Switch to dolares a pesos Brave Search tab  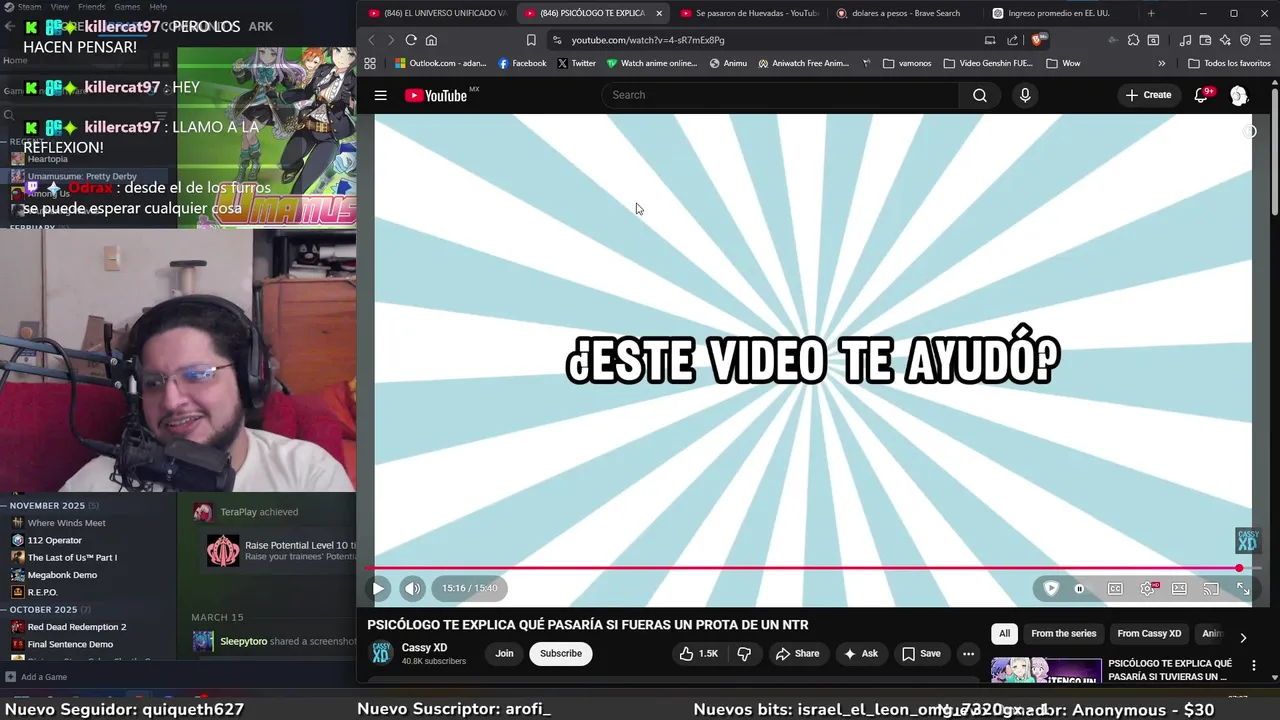[x=905, y=13]
